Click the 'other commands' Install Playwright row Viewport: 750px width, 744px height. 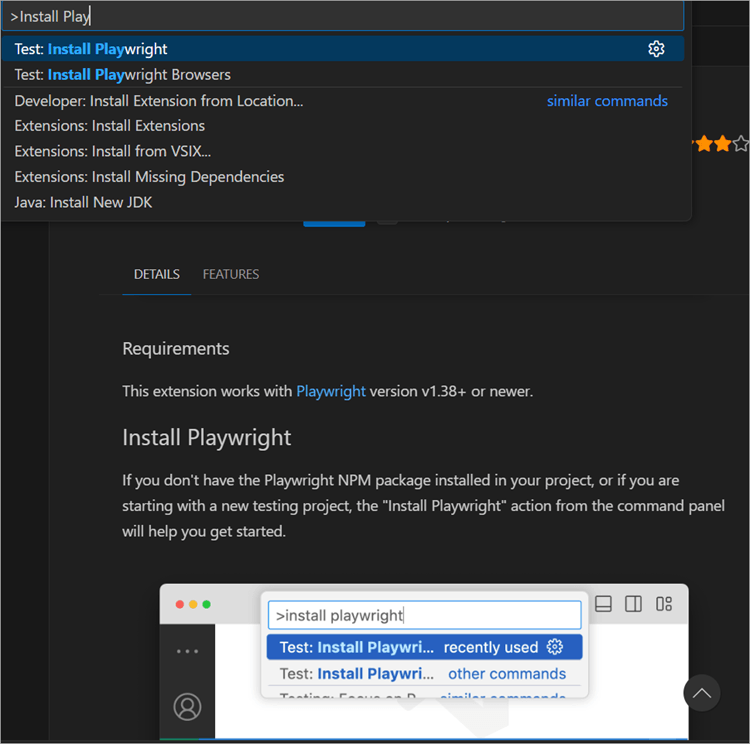click(x=425, y=674)
